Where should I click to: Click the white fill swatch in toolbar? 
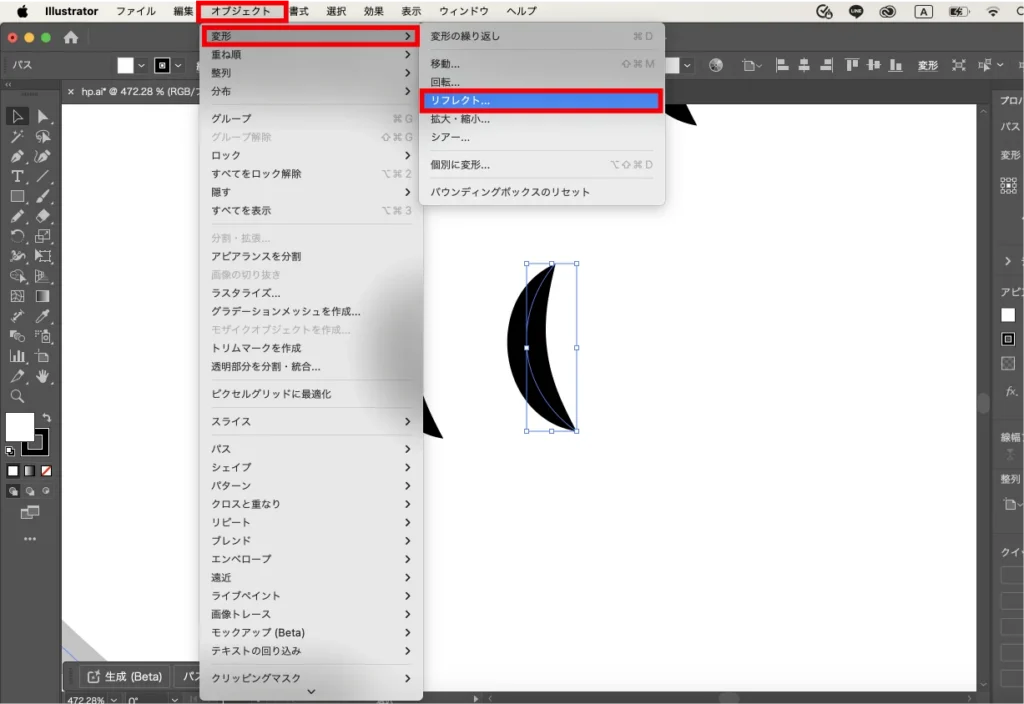tap(20, 427)
